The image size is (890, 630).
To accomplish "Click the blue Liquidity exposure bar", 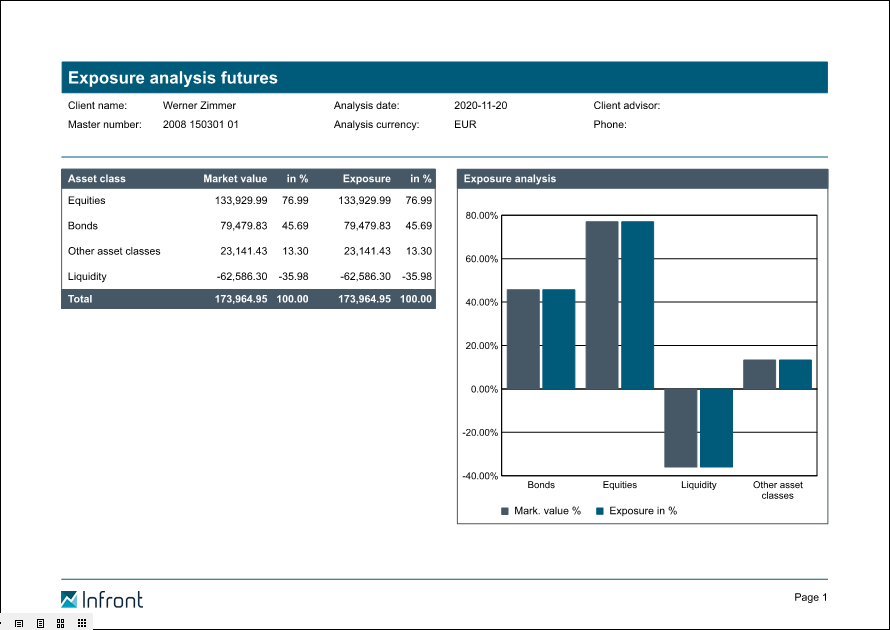I will click(716, 428).
